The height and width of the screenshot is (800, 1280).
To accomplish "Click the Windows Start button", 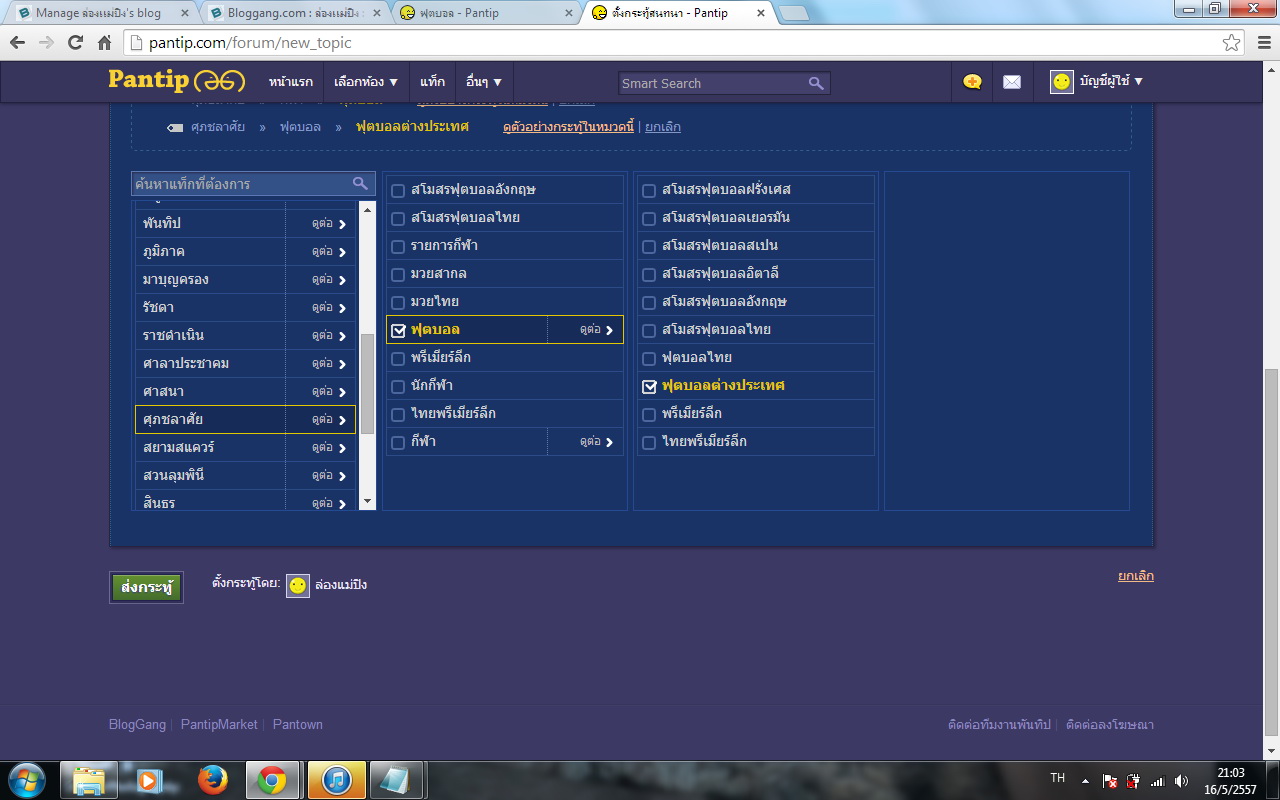I will 26,780.
